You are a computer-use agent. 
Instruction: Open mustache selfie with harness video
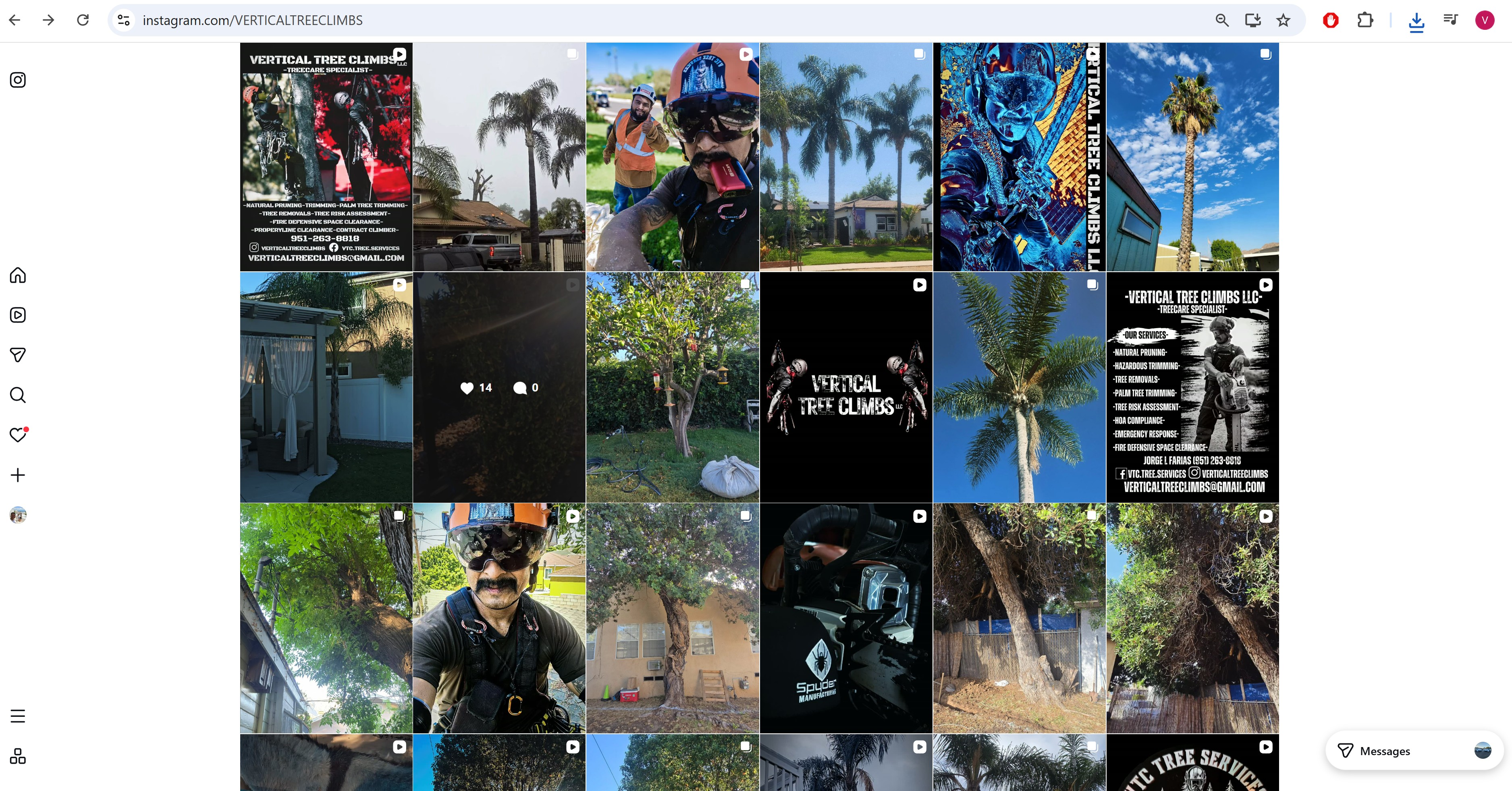coord(500,618)
